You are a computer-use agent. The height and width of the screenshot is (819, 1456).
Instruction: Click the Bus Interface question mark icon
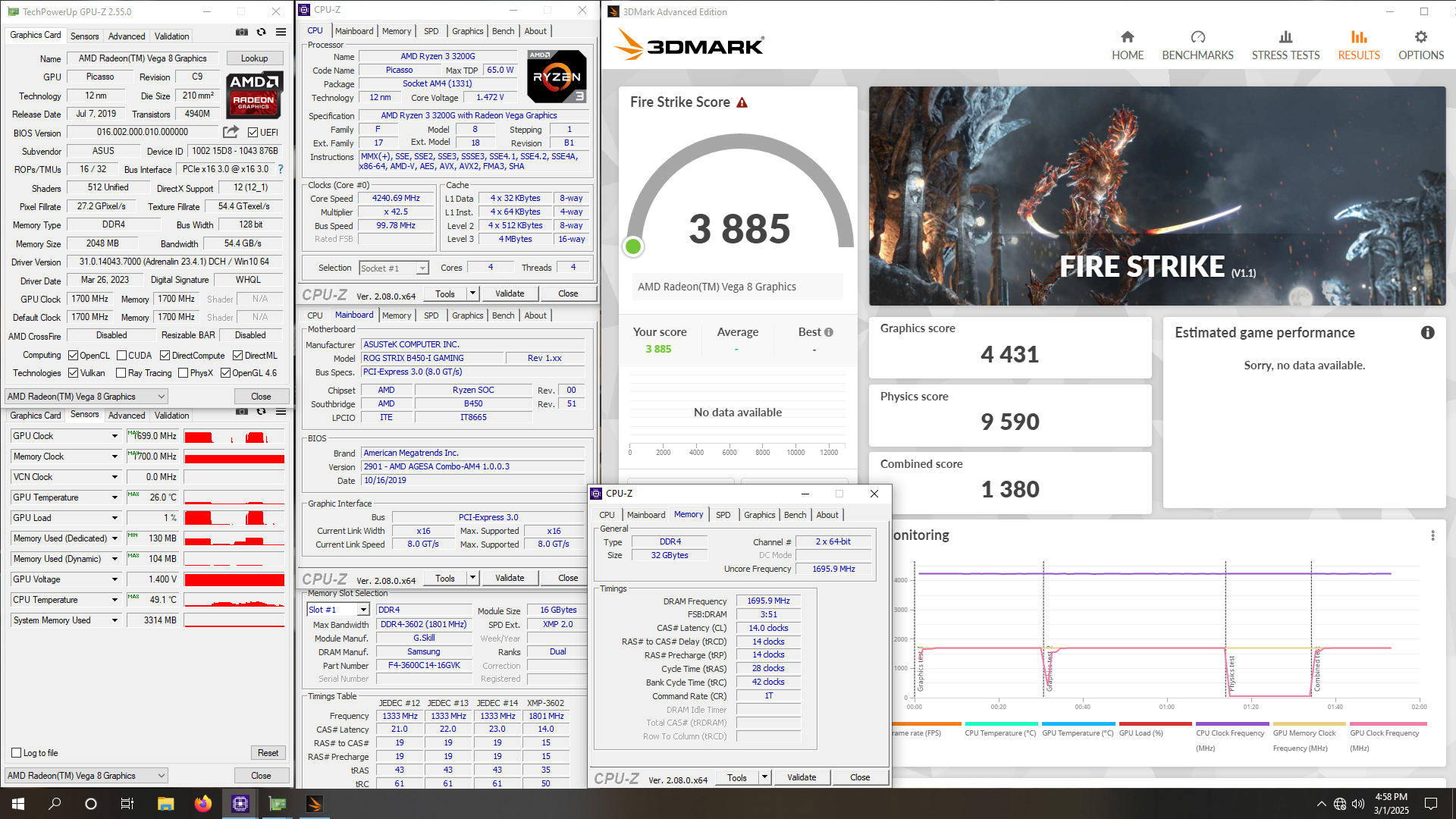[281, 169]
